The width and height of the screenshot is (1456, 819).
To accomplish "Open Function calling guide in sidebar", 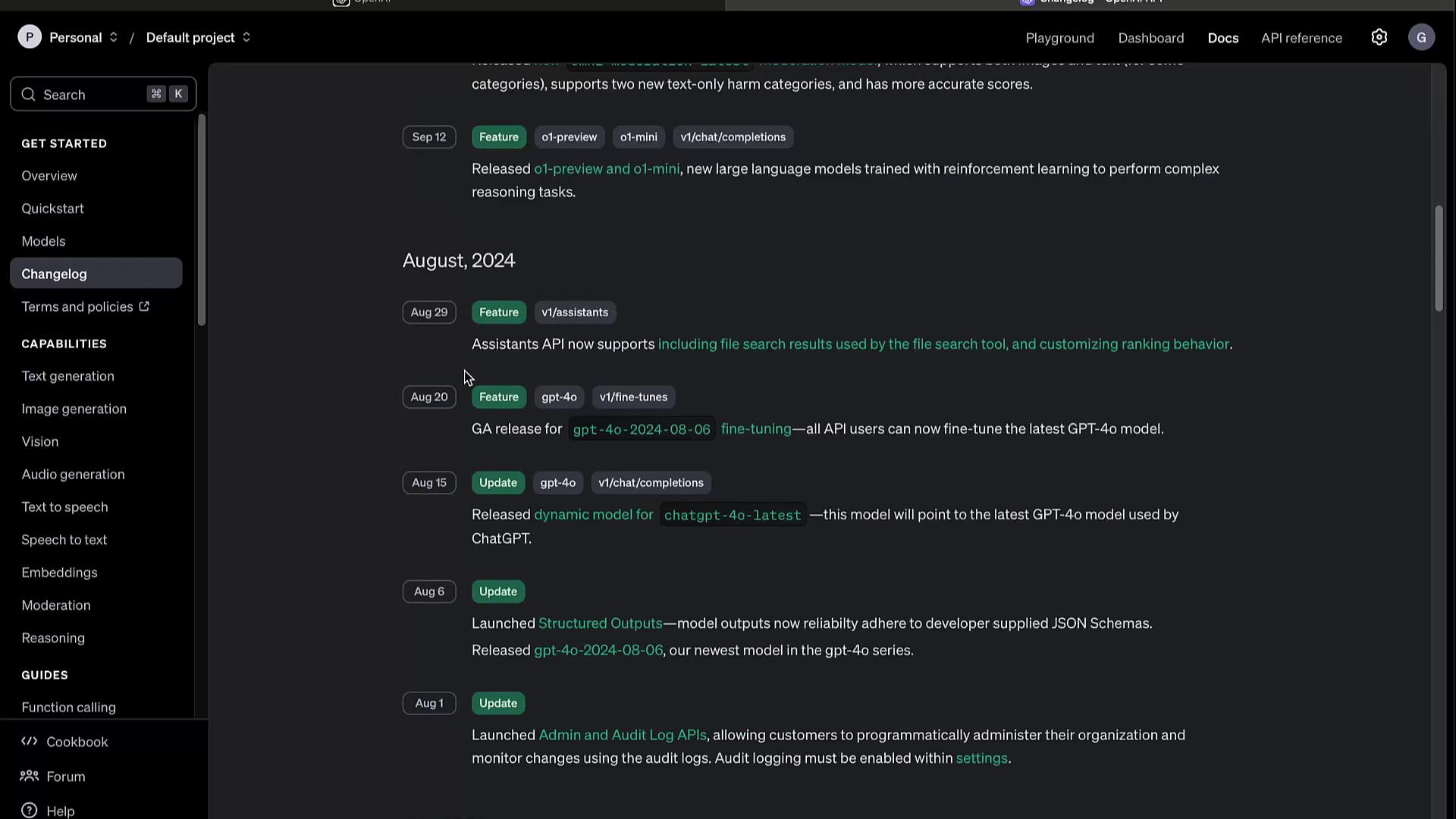I will pyautogui.click(x=68, y=708).
